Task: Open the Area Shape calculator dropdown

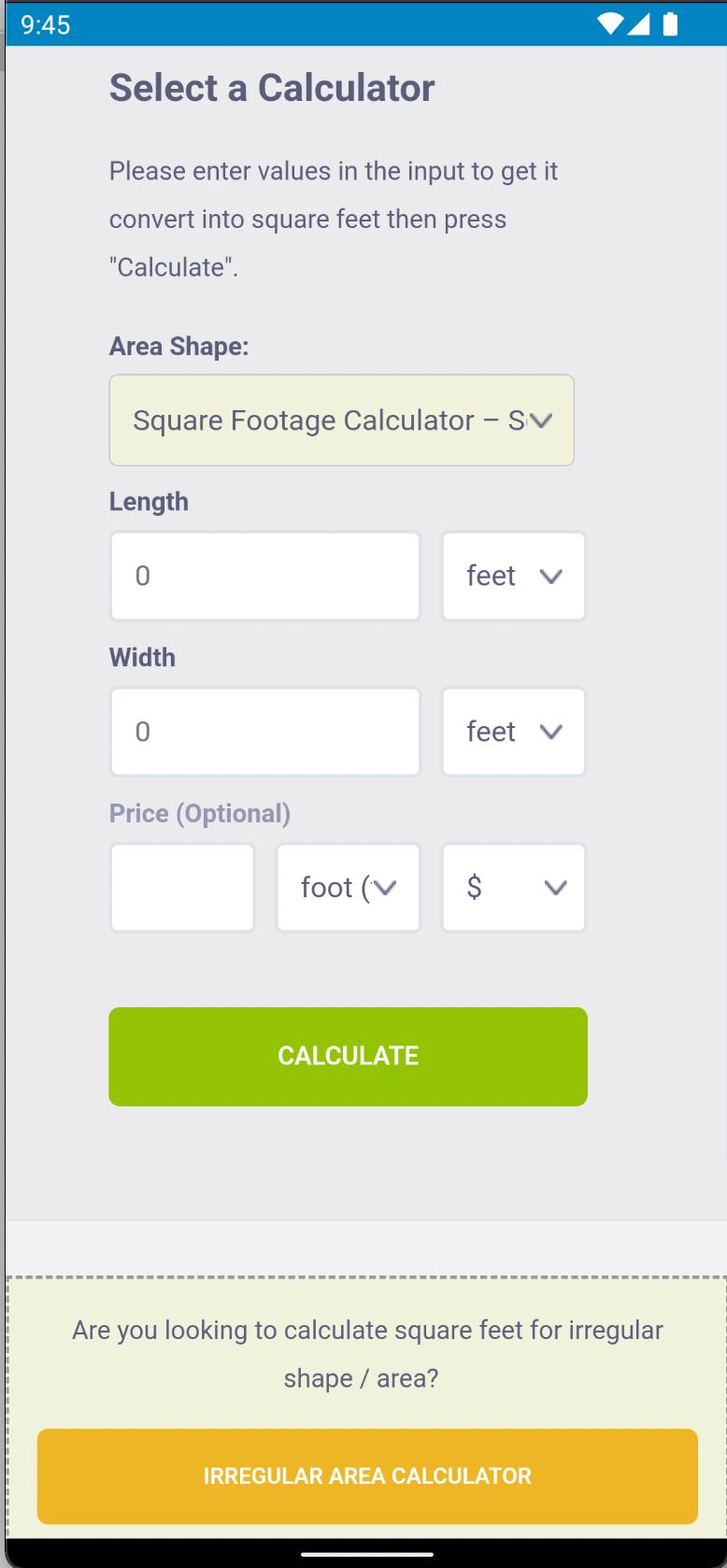Action: point(341,421)
